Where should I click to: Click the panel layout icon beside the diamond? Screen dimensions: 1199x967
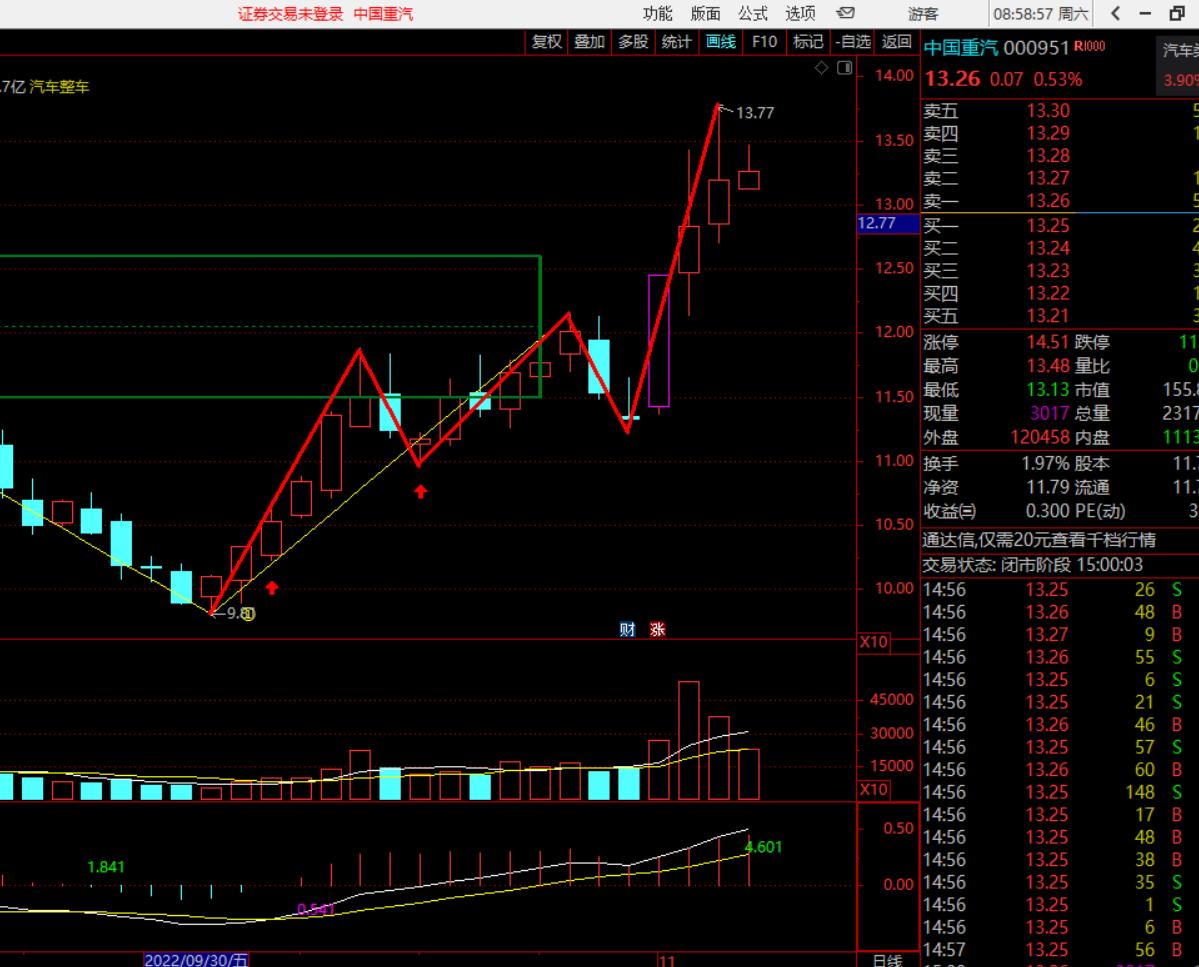845,68
